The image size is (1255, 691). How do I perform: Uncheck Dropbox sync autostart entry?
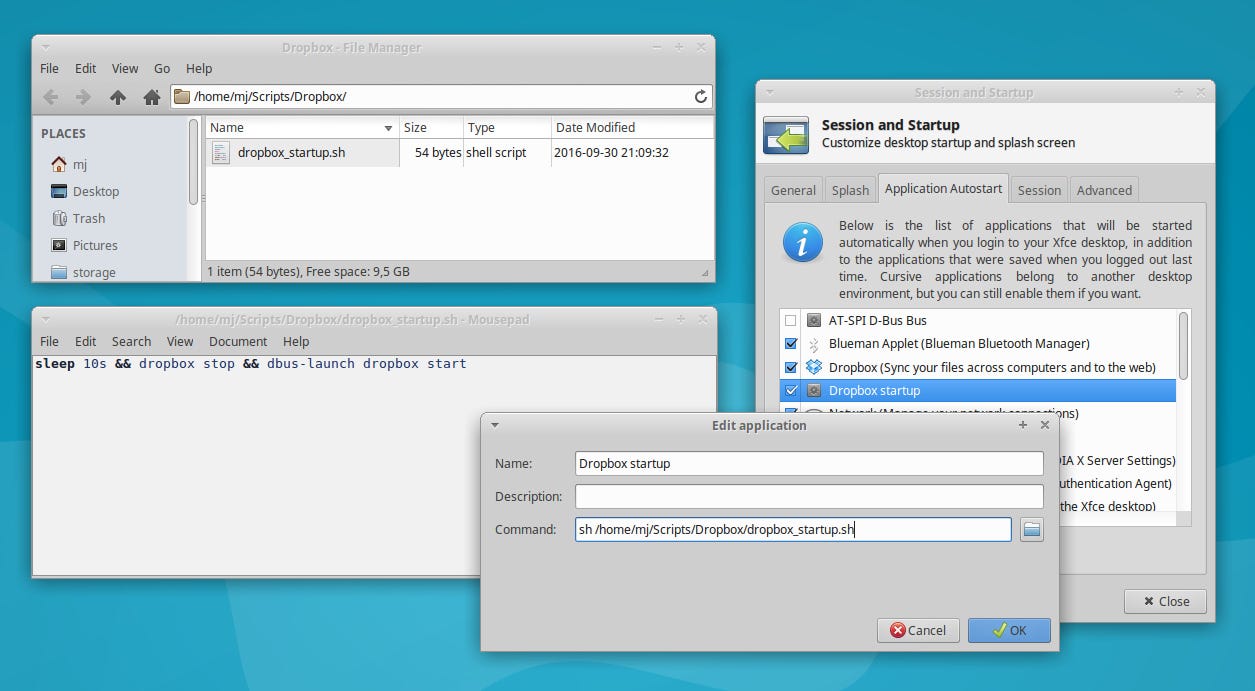coord(791,367)
